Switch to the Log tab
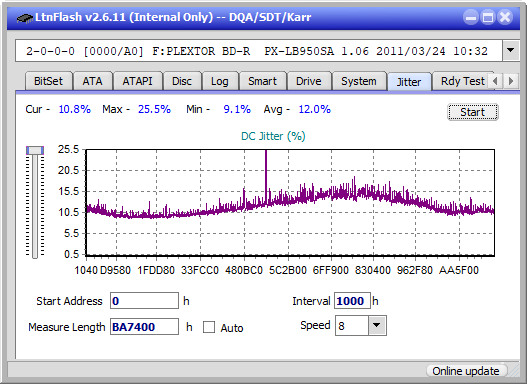This screenshot has height=384, width=527. click(x=219, y=81)
